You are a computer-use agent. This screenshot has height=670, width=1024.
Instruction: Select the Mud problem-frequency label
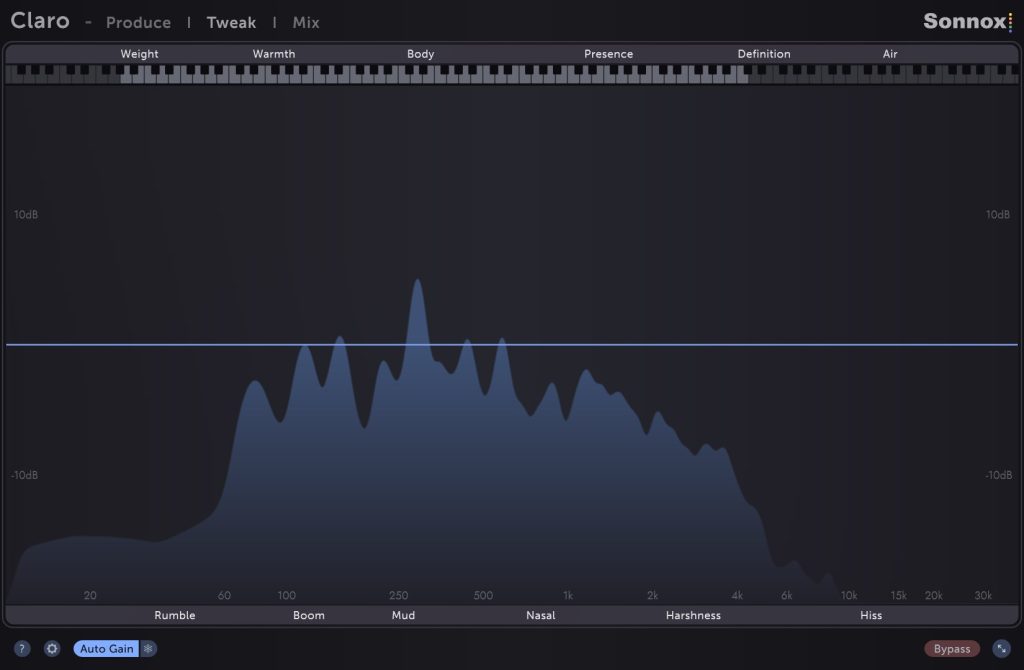(x=402, y=615)
